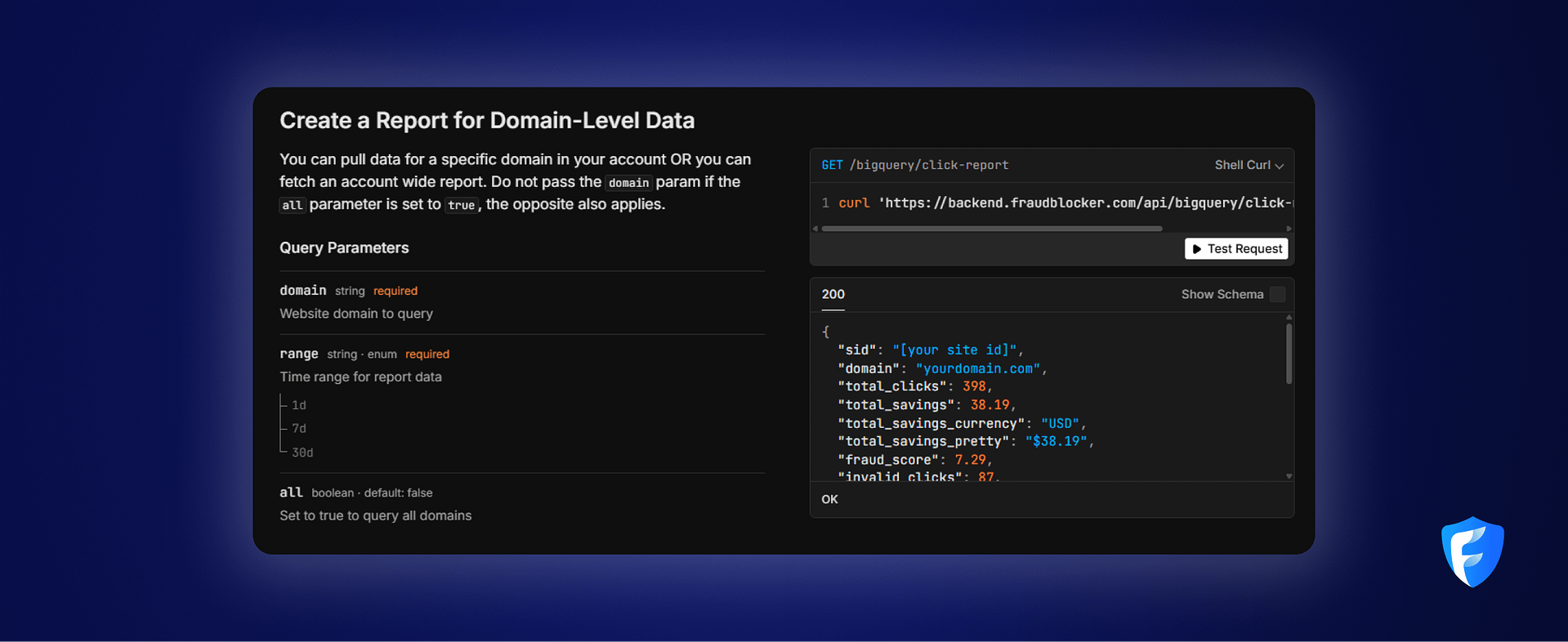
Task: Select the 7d range enum value
Action: 299,429
